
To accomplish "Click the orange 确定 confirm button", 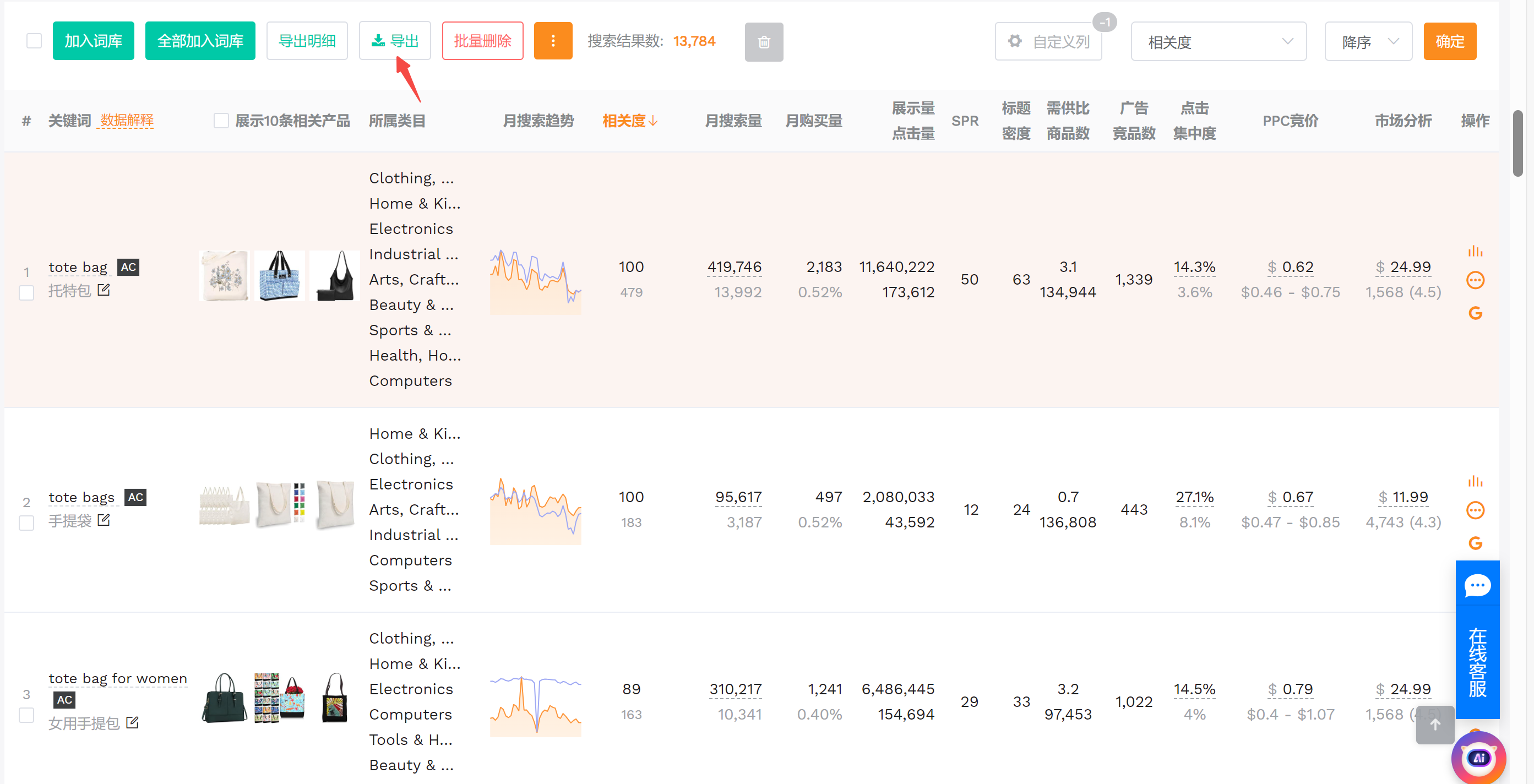I will (1449, 41).
